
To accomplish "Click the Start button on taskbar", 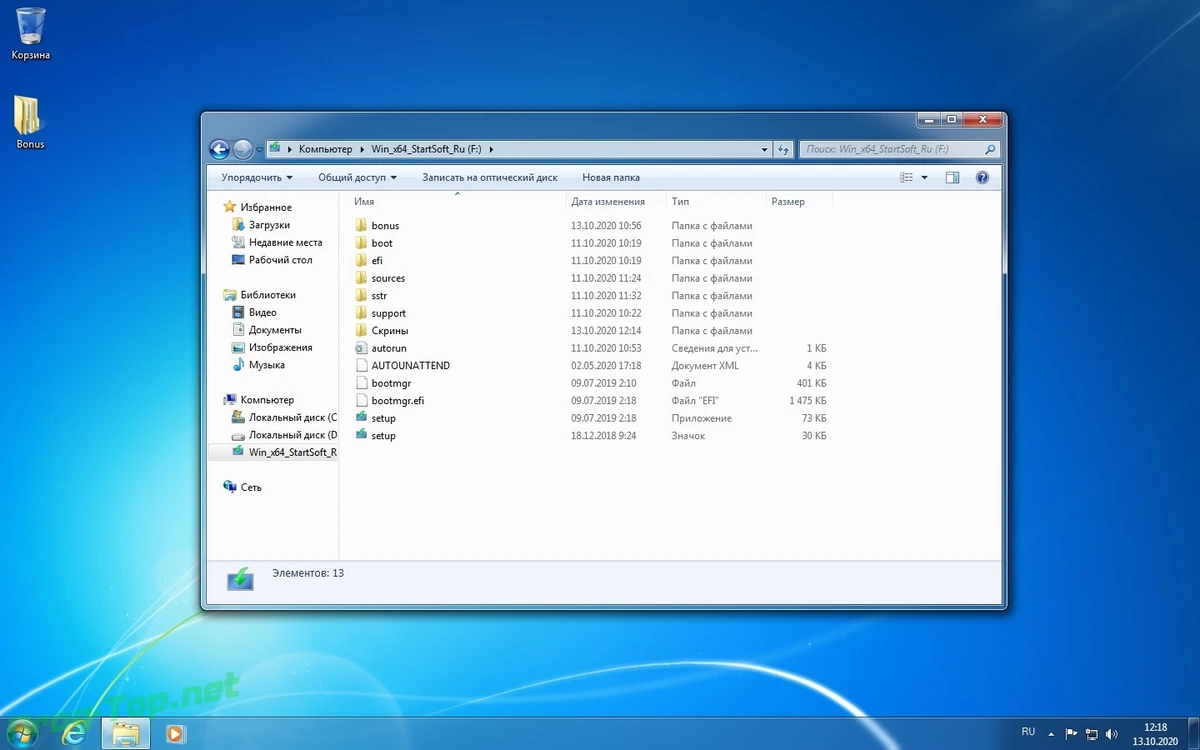I will click(x=21, y=733).
